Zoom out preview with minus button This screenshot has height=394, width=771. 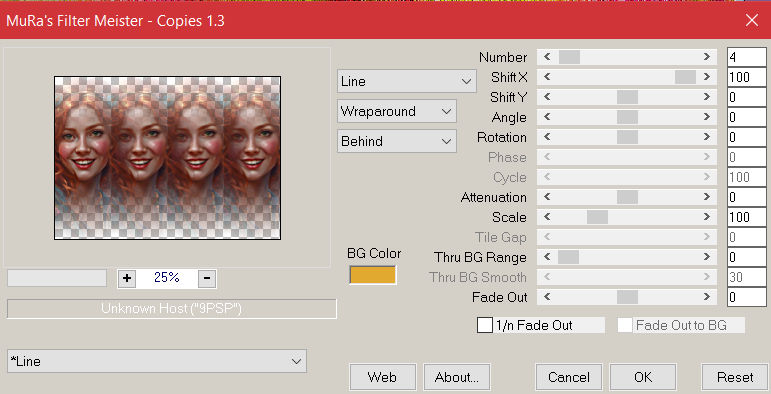click(207, 278)
